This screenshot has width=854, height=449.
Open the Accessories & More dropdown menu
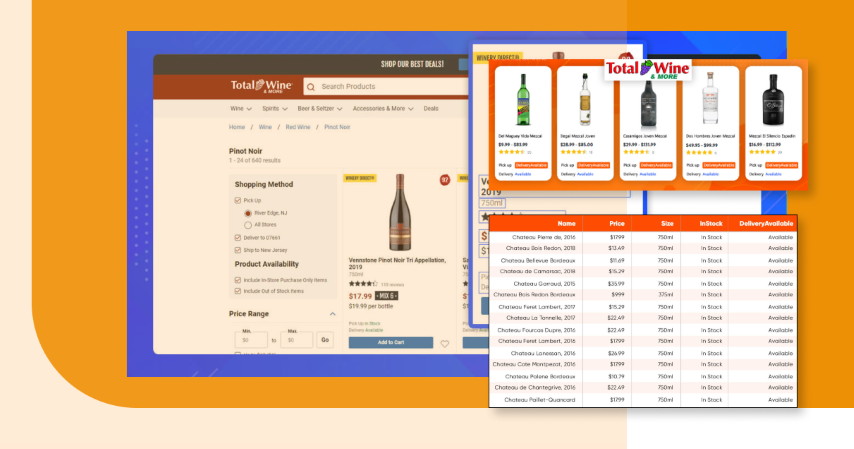[x=383, y=108]
